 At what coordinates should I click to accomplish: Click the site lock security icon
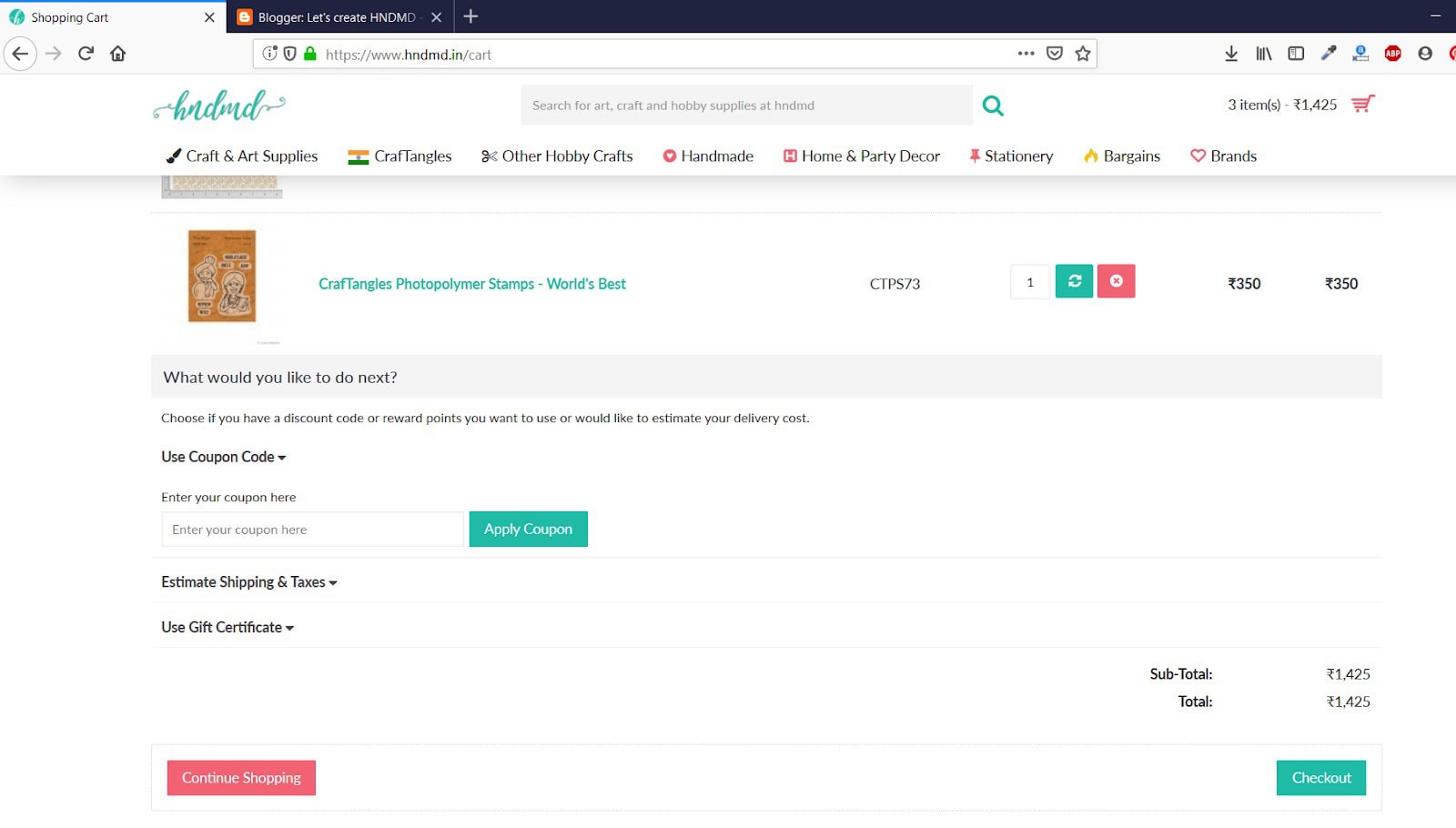point(310,54)
